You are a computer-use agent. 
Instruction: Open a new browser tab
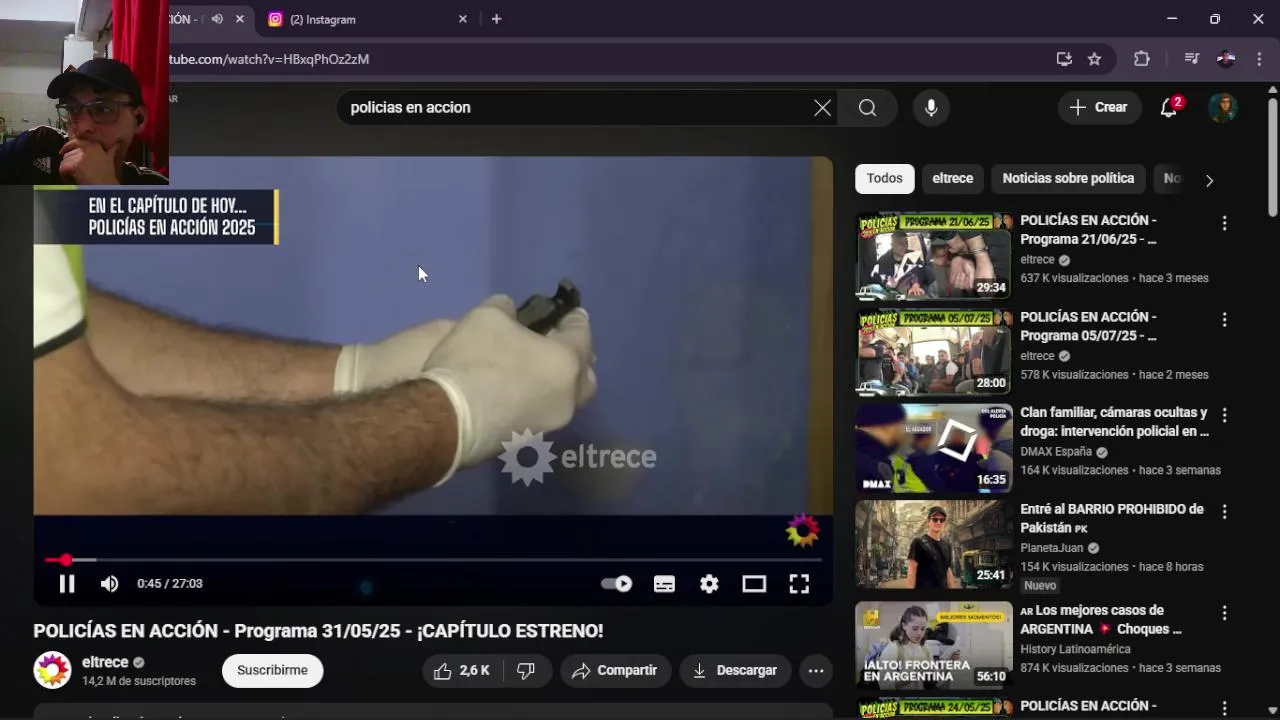pyautogui.click(x=496, y=19)
